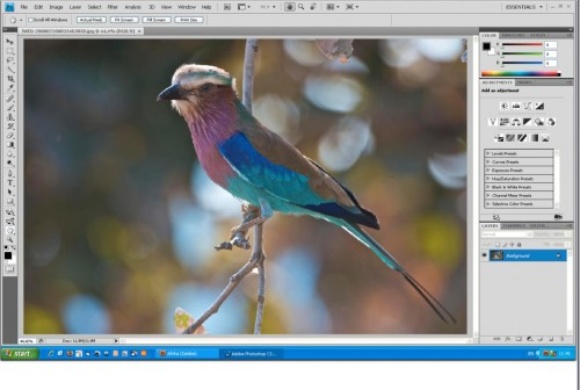Image resolution: width=580 pixels, height=390 pixels.
Task: Enable Scroll All Windows checkbox
Action: pyautogui.click(x=31, y=20)
